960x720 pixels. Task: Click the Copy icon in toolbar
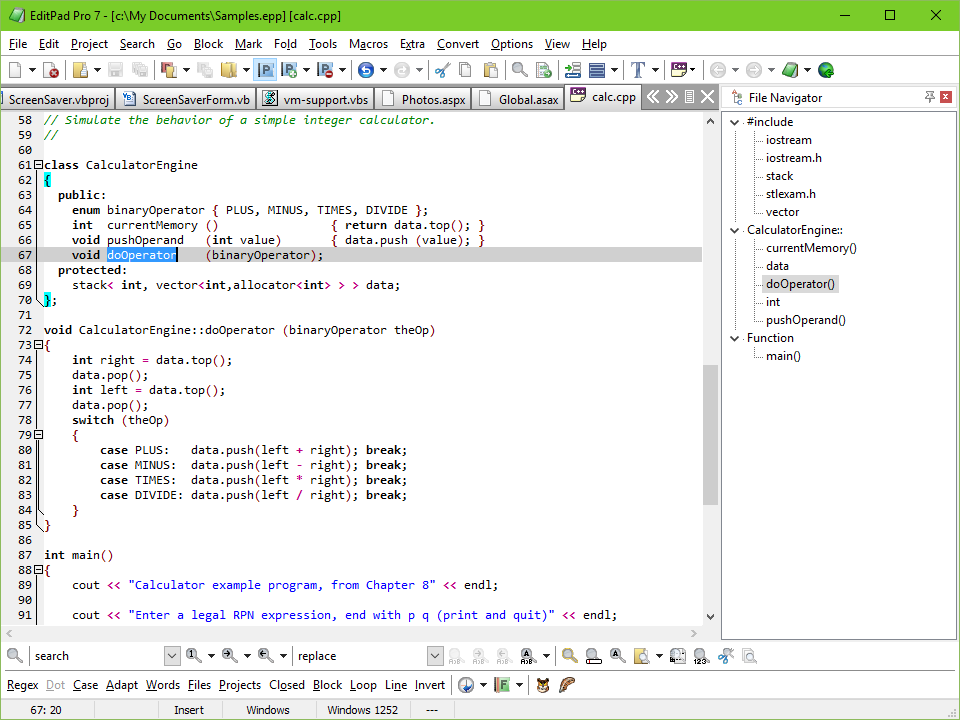click(x=465, y=70)
